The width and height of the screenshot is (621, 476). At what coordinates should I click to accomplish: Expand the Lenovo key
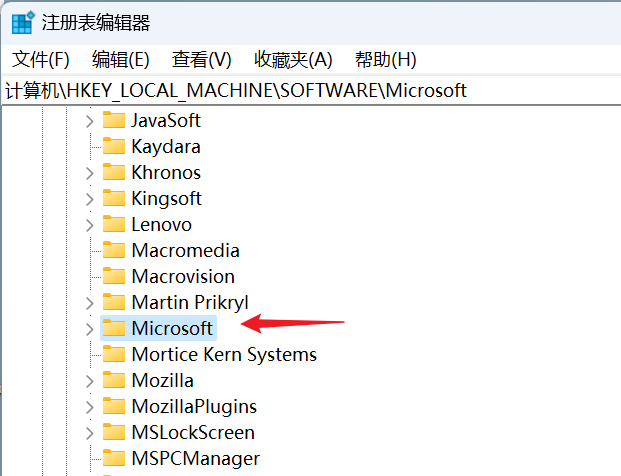(90, 225)
